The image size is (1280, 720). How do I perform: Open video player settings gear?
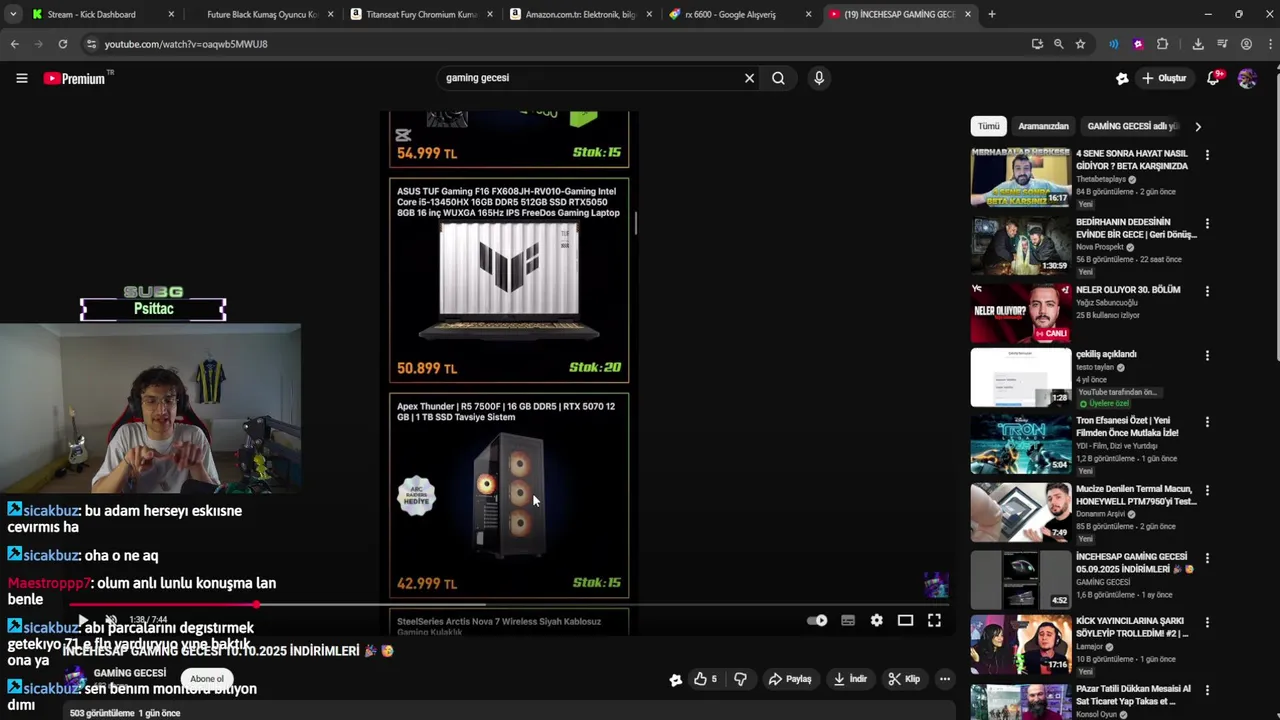point(876,620)
